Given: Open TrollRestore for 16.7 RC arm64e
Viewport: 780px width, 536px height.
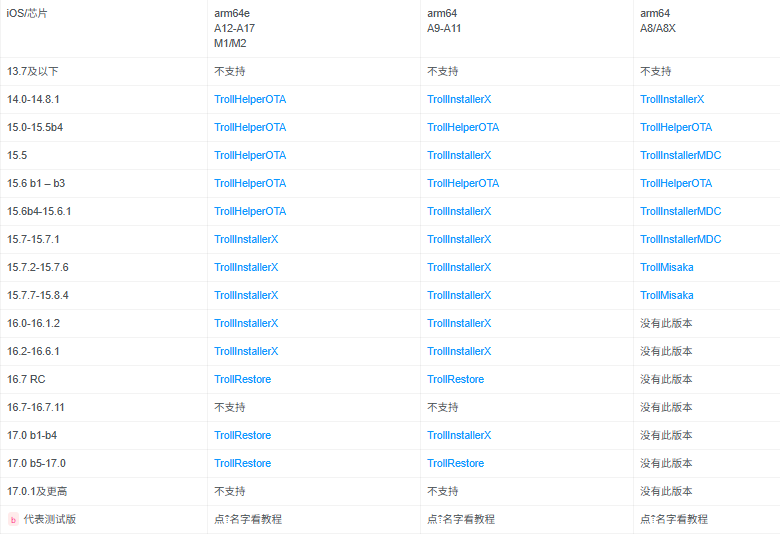Looking at the screenshot, I should (x=242, y=379).
